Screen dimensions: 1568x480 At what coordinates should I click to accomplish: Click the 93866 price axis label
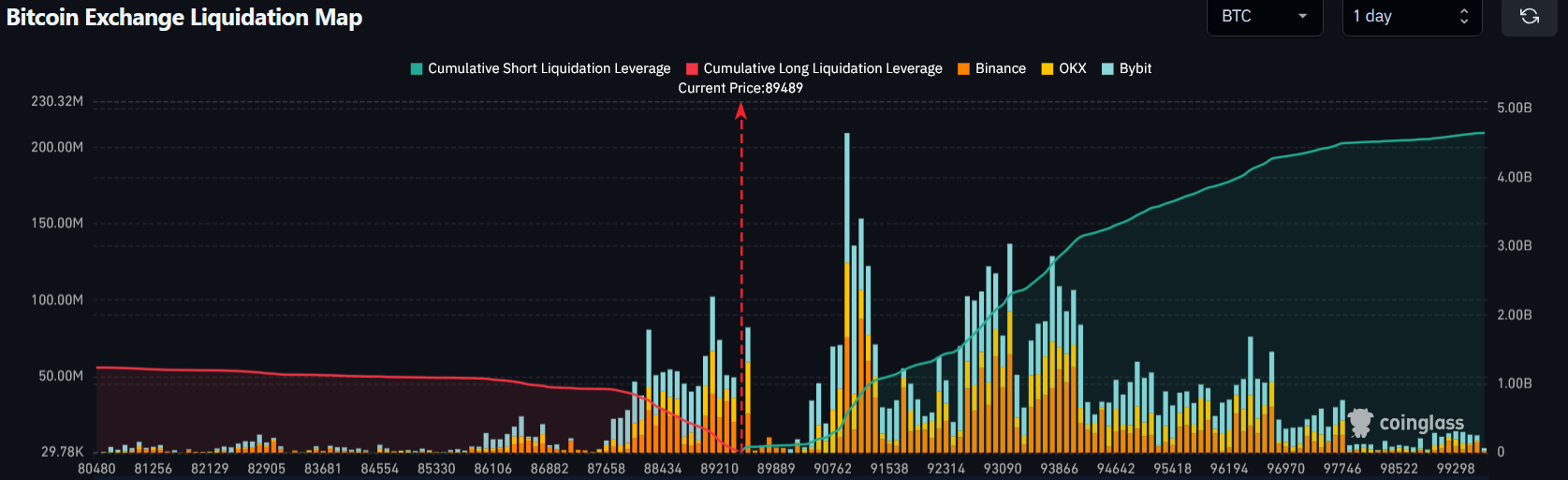point(1060,468)
